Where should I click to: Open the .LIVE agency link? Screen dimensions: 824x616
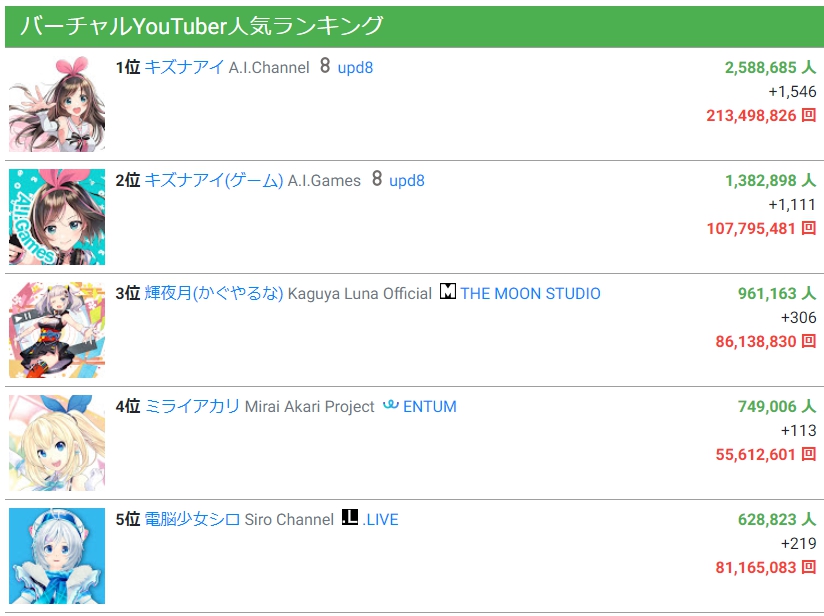(x=381, y=519)
